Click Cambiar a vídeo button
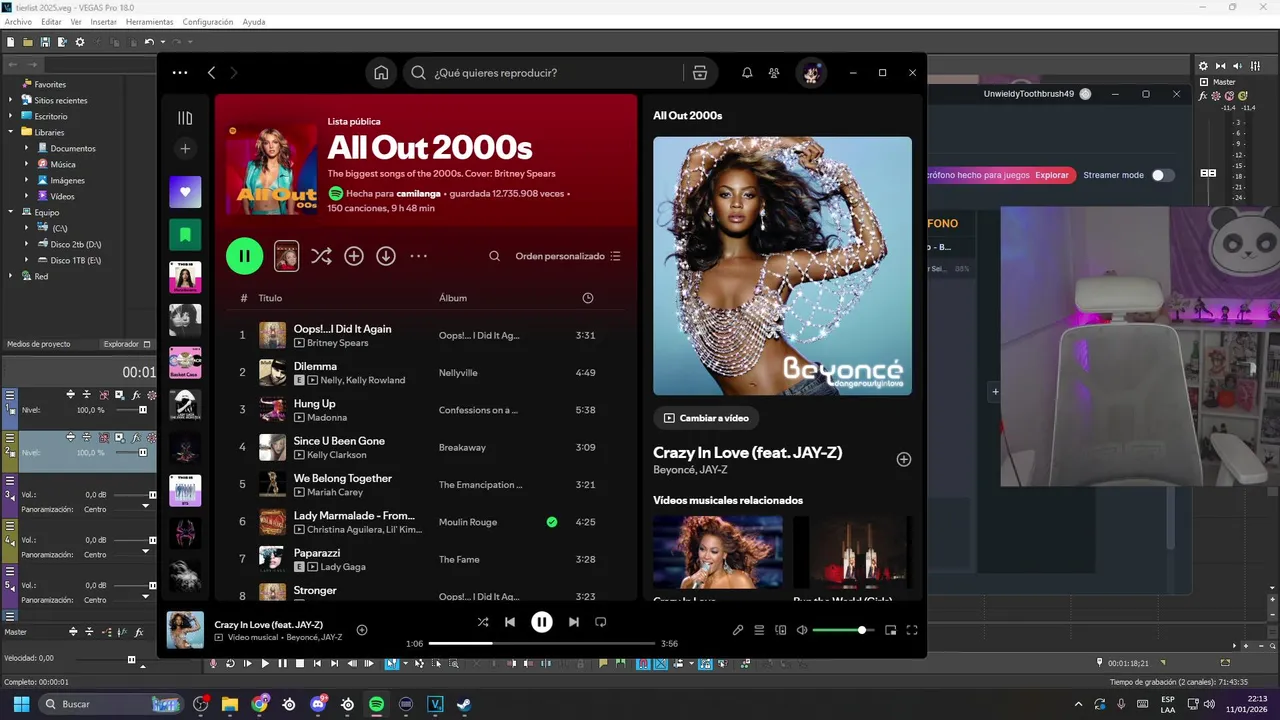The width and height of the screenshot is (1280, 720). [x=706, y=418]
